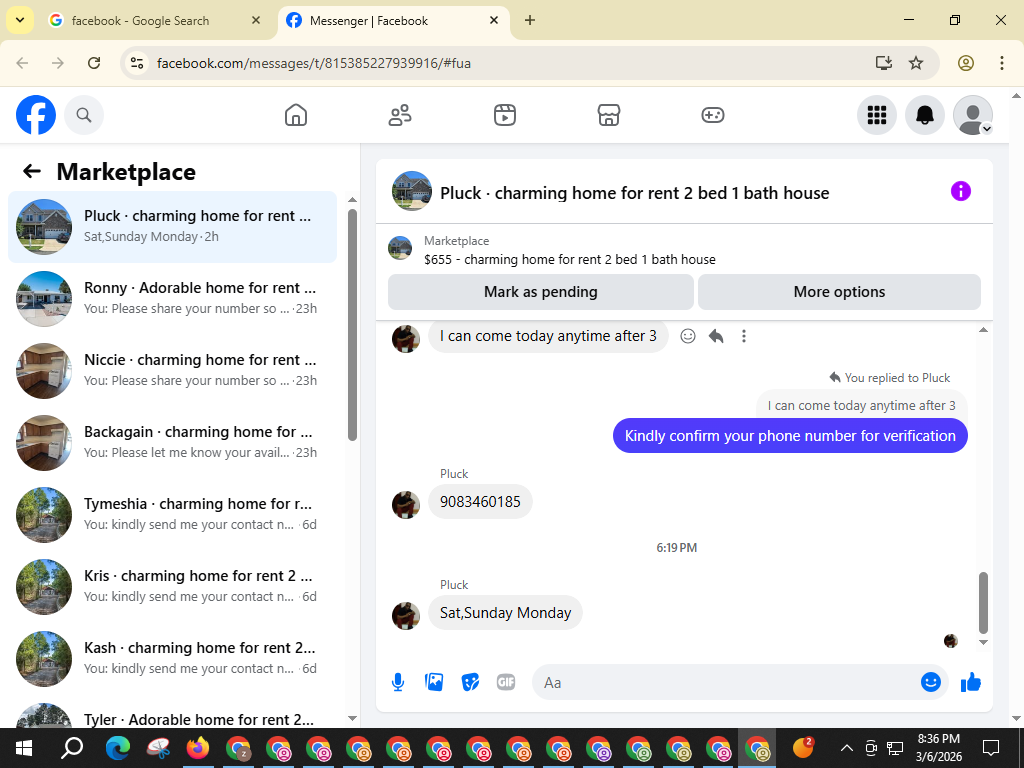Open more options for 'I can come today' message
Viewport: 1024px width, 768px height.
coord(744,336)
